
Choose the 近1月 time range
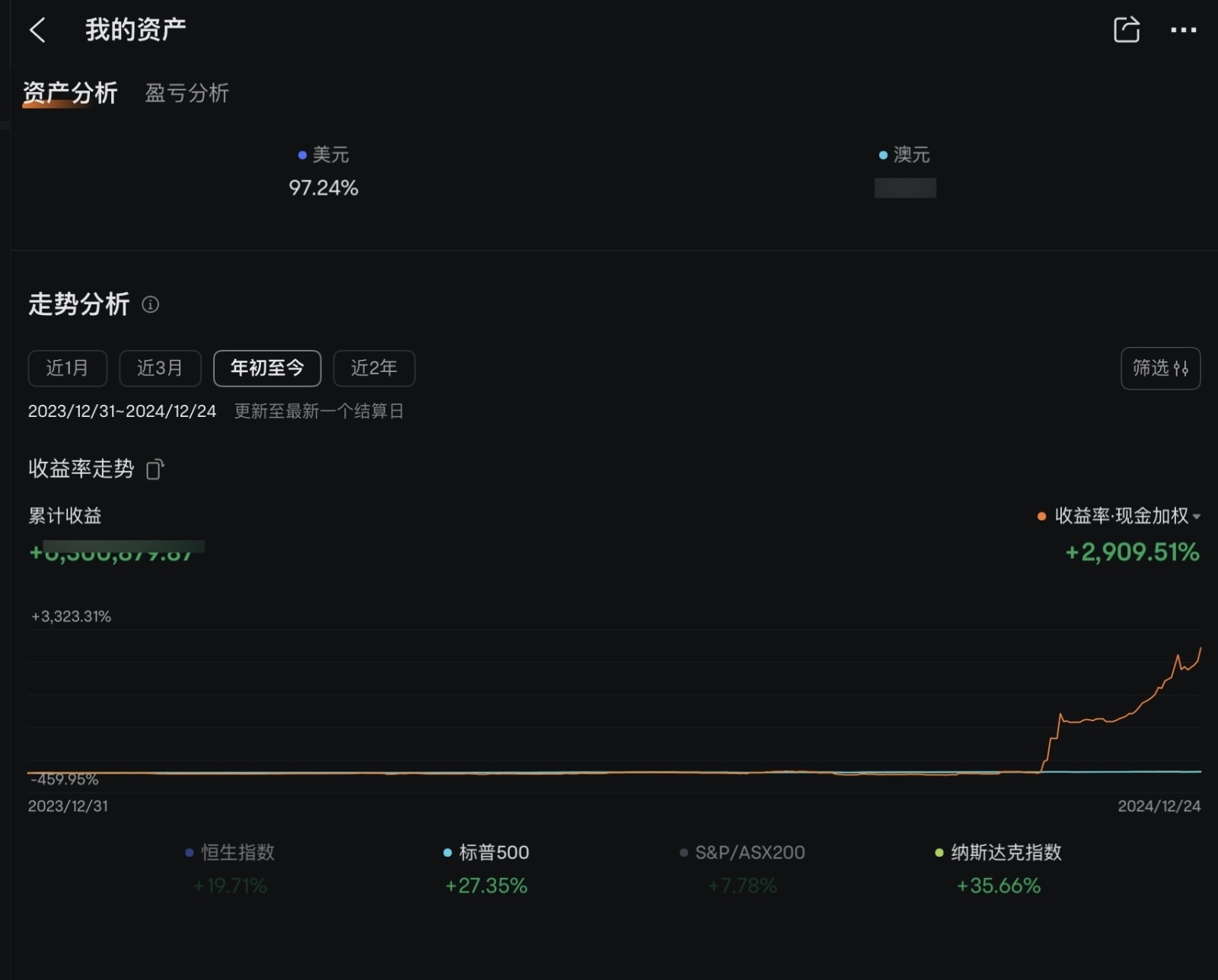(68, 368)
